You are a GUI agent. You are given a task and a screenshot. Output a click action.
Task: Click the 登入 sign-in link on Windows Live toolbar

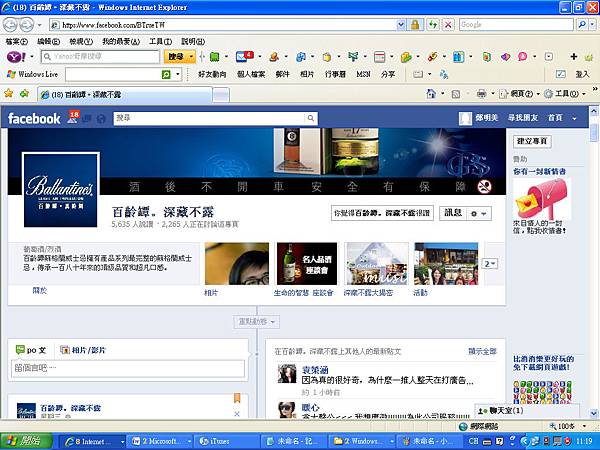tap(582, 74)
